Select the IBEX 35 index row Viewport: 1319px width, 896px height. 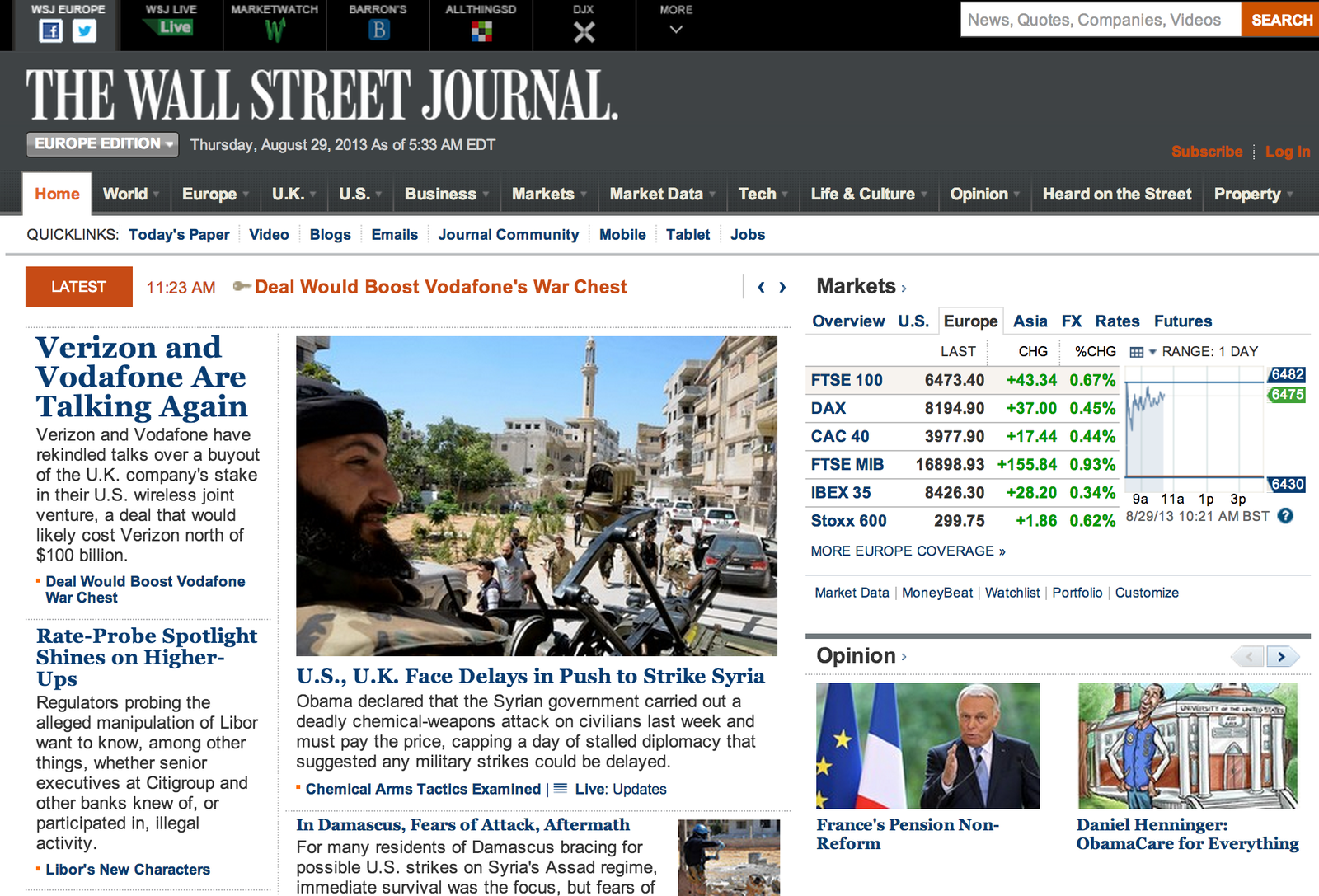962,492
